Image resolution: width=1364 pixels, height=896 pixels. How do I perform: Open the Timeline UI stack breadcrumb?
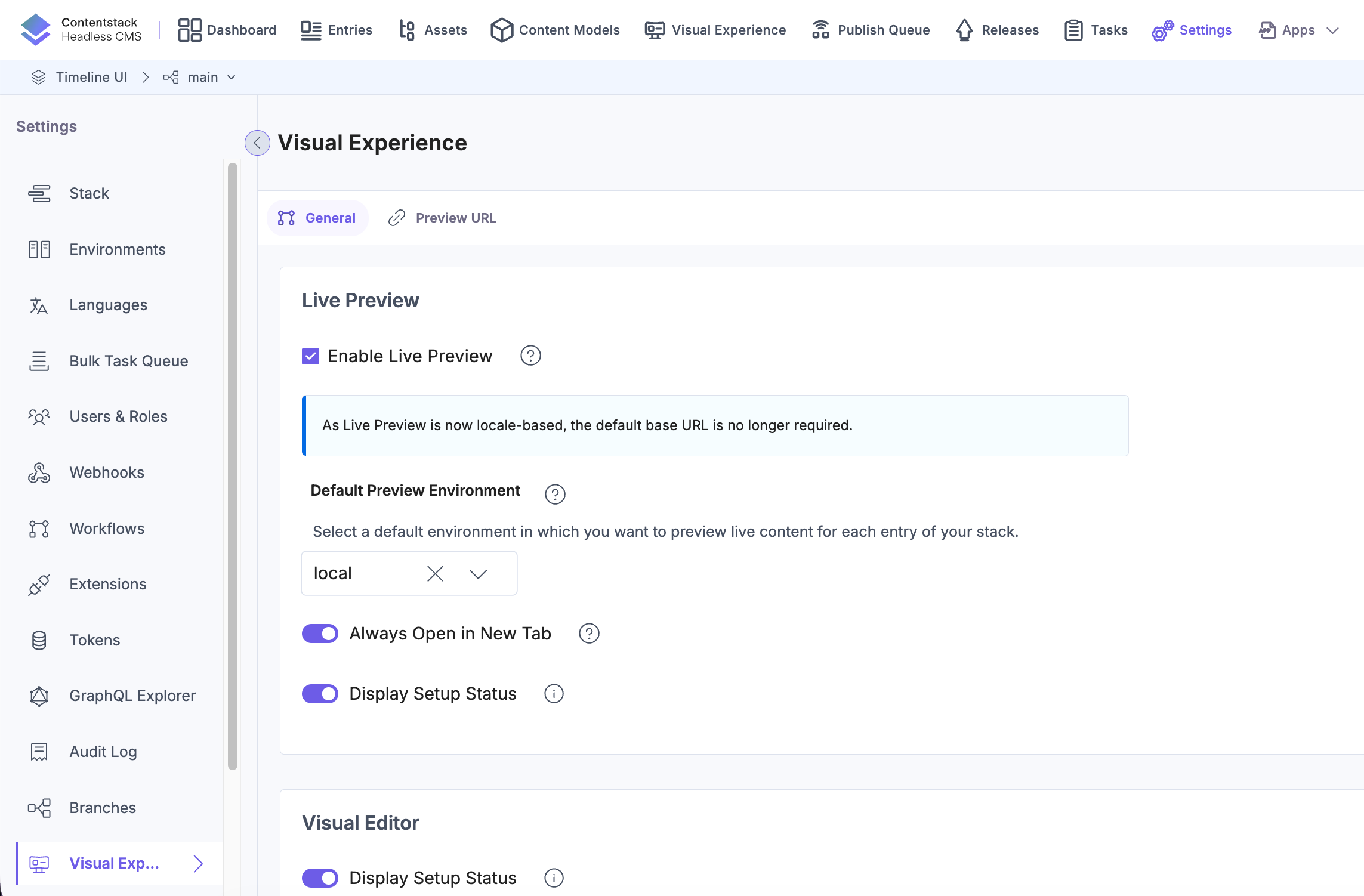[91, 78]
